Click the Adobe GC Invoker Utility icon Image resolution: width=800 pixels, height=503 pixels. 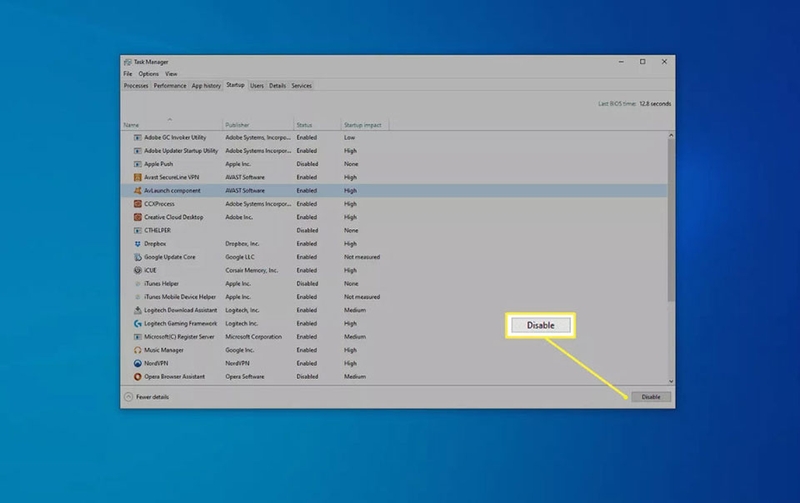(x=137, y=137)
